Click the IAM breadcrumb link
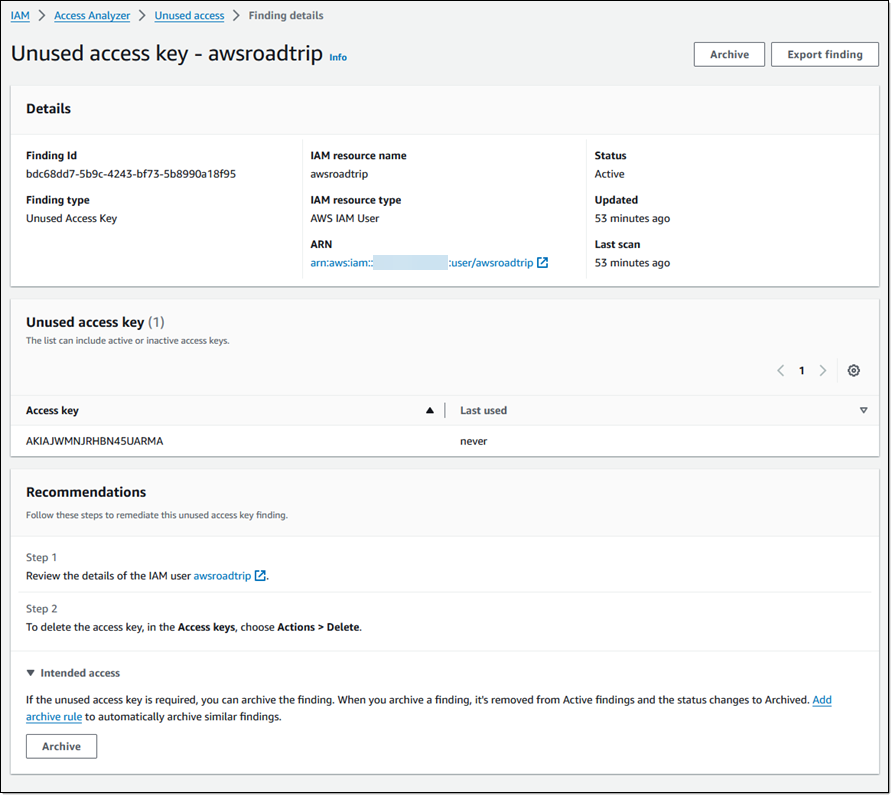This screenshot has width=893, height=797. [20, 15]
